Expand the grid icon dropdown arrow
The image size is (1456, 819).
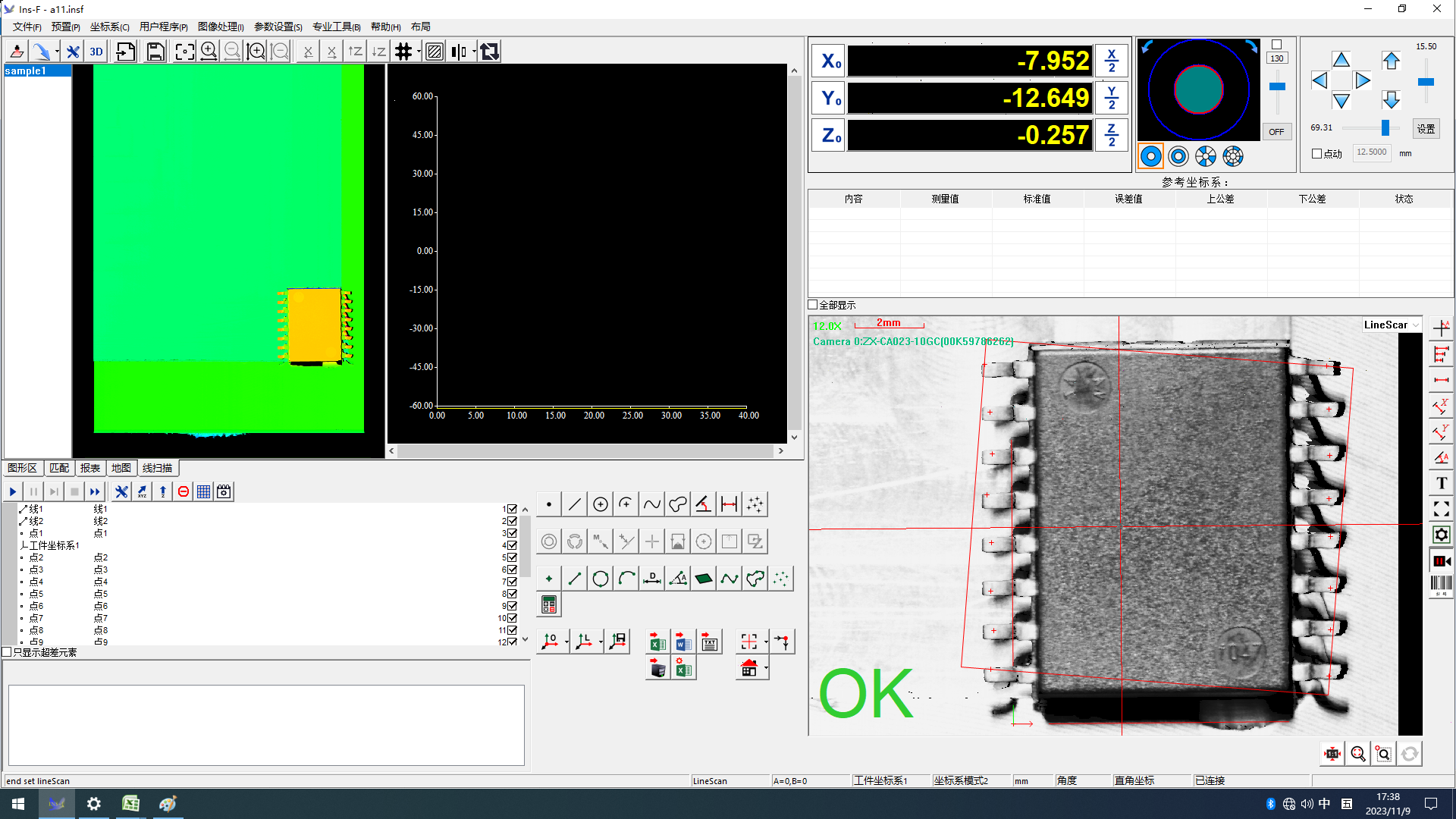pyautogui.click(x=419, y=52)
